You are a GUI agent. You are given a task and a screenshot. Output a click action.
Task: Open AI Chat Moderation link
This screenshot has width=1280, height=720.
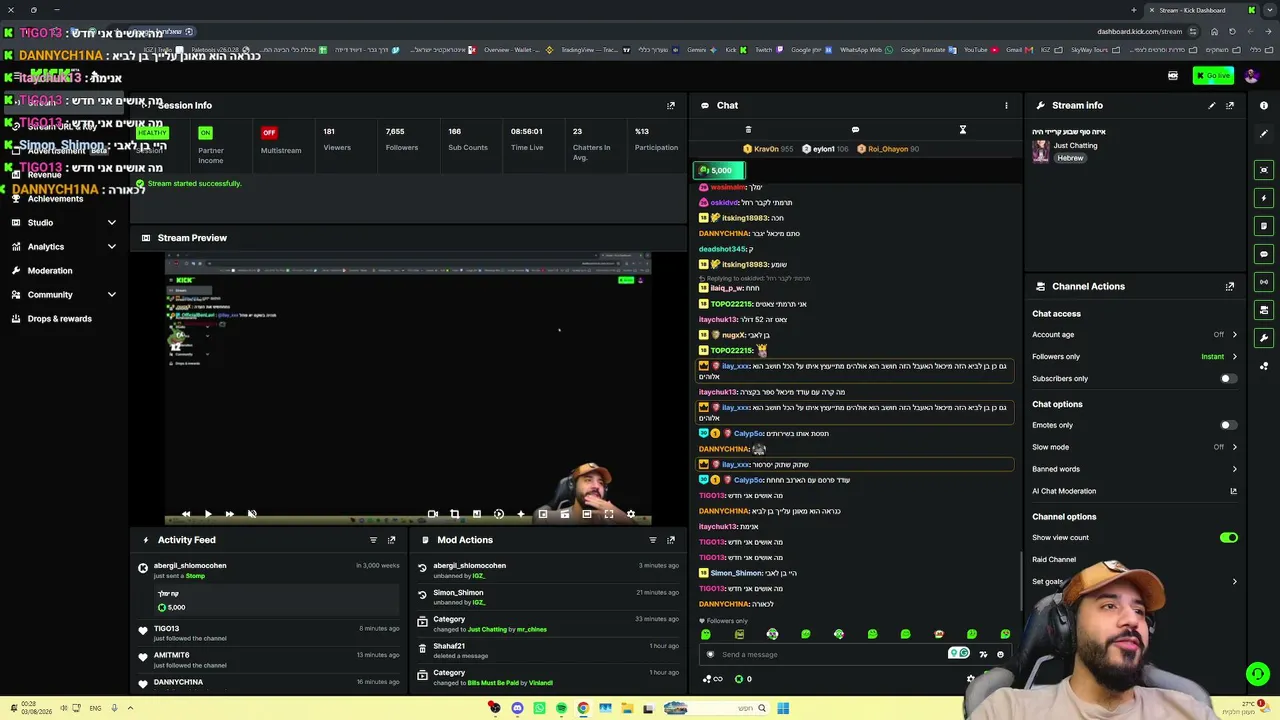tap(1134, 491)
